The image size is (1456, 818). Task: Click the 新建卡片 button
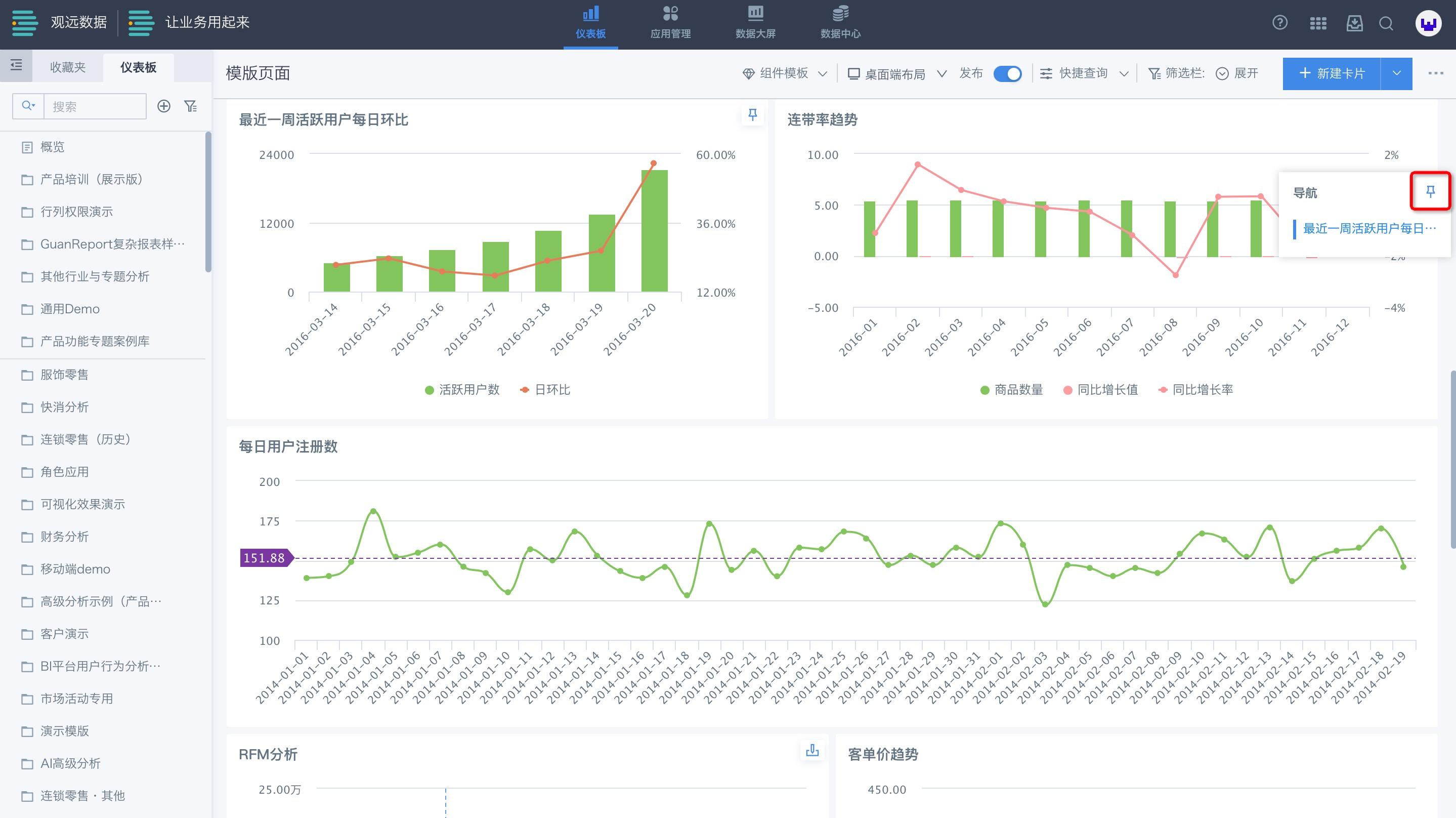click(1332, 73)
